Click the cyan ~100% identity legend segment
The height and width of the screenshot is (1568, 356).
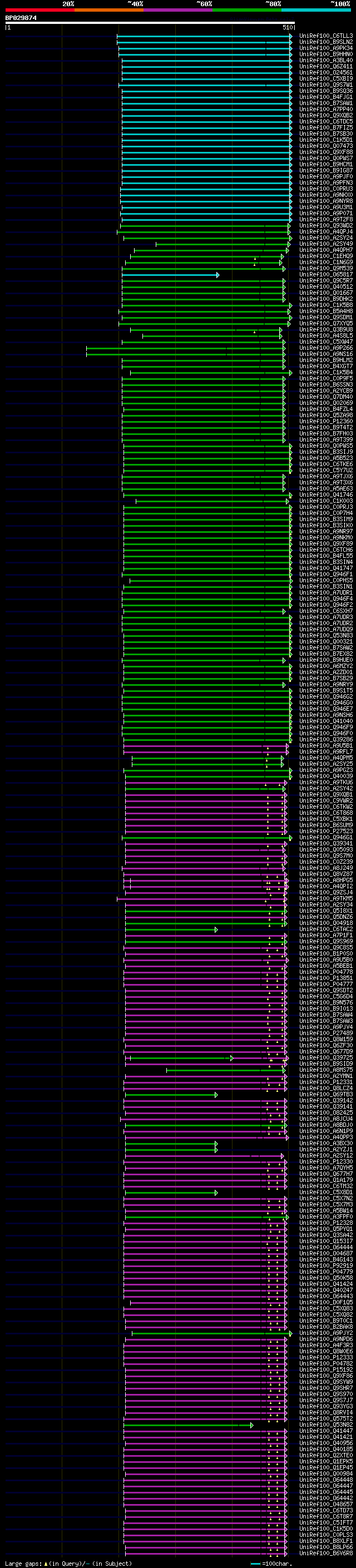(x=317, y=10)
